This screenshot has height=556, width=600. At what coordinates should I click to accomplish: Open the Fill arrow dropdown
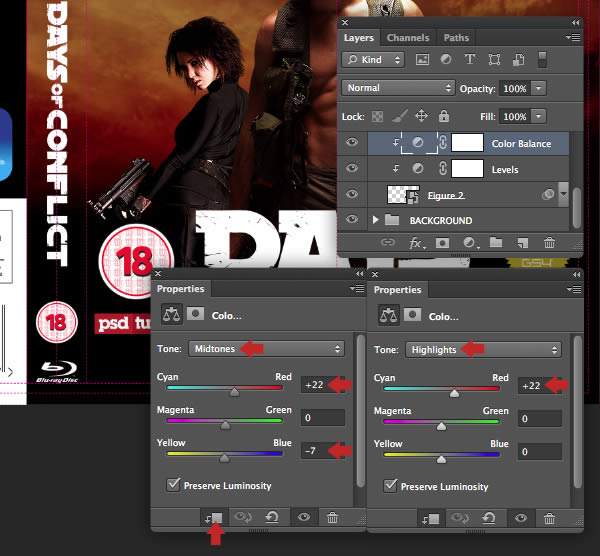point(539,116)
